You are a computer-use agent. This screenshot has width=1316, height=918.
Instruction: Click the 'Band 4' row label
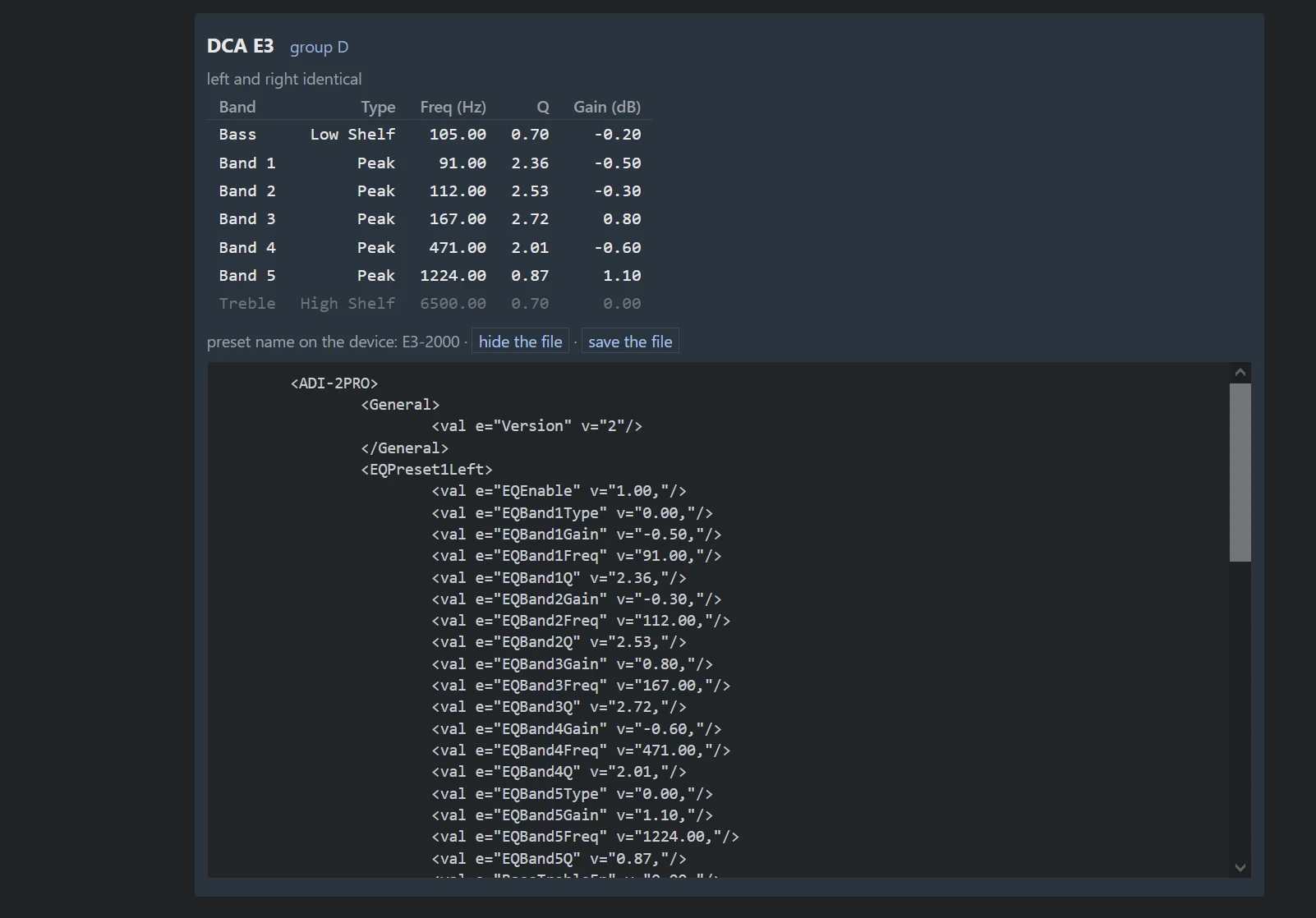[247, 248]
